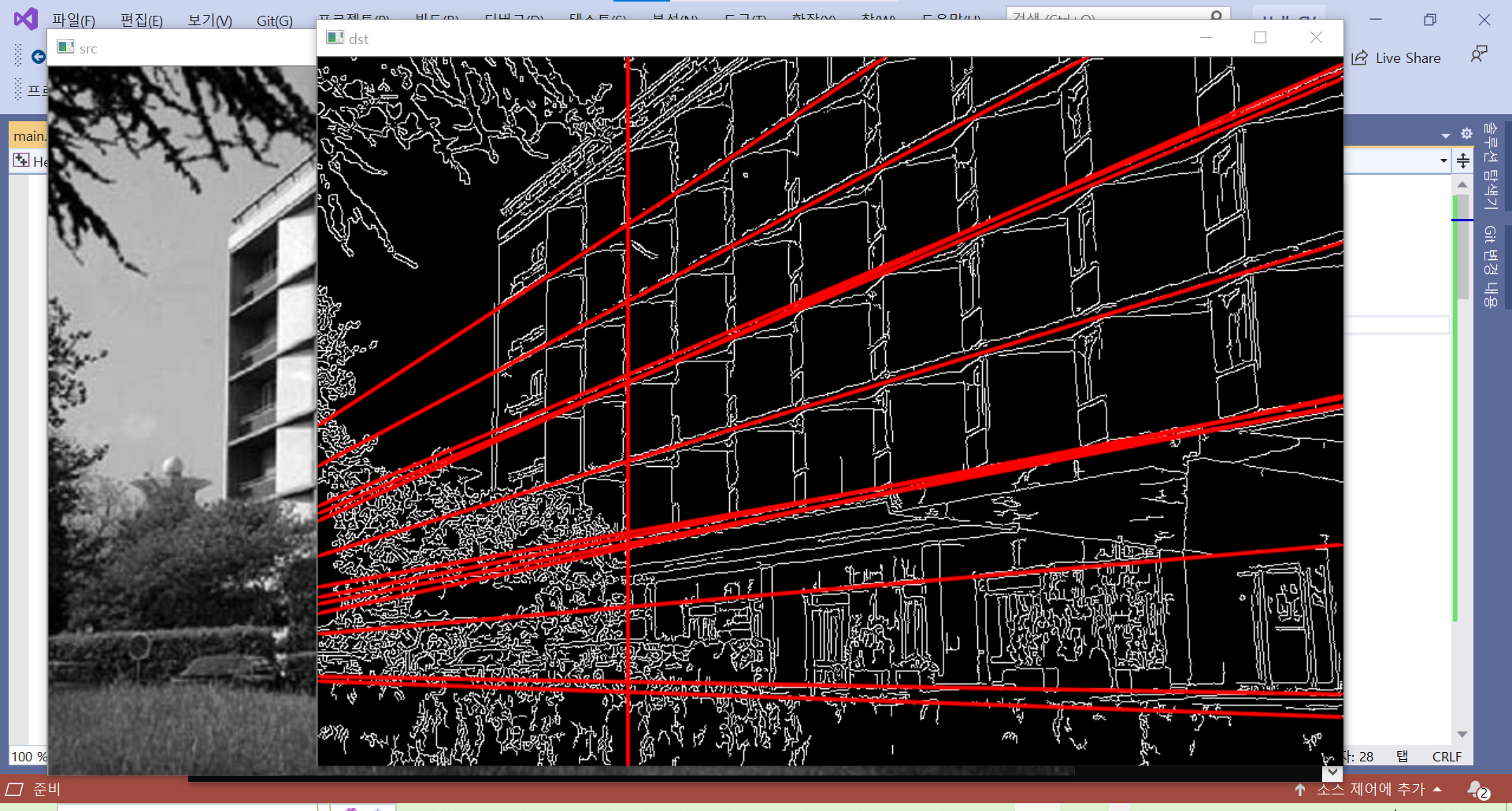Open editor settings gear icon
Viewport: 1512px width, 811px height.
[x=1466, y=134]
